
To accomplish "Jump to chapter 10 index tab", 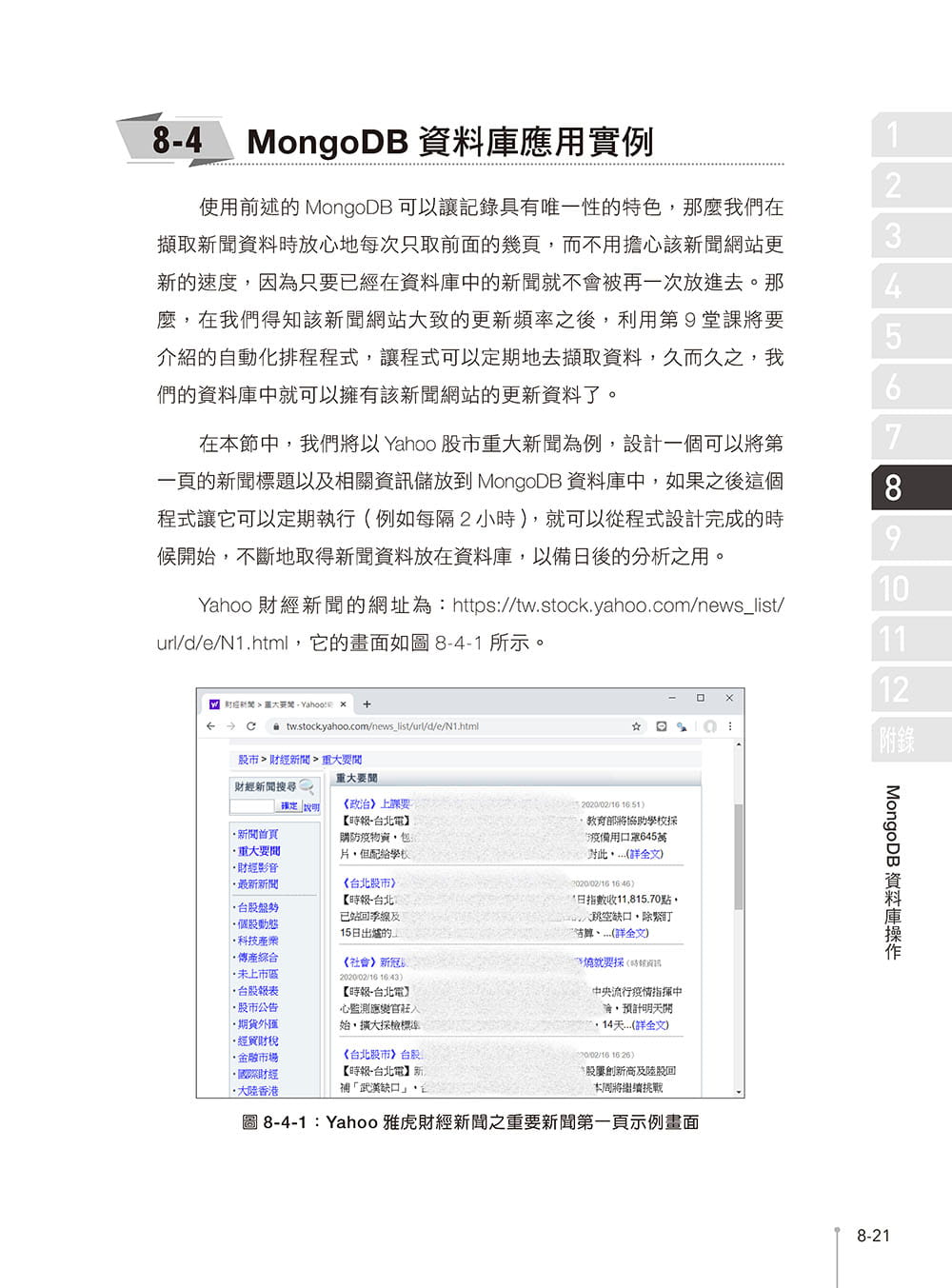I will [911, 588].
